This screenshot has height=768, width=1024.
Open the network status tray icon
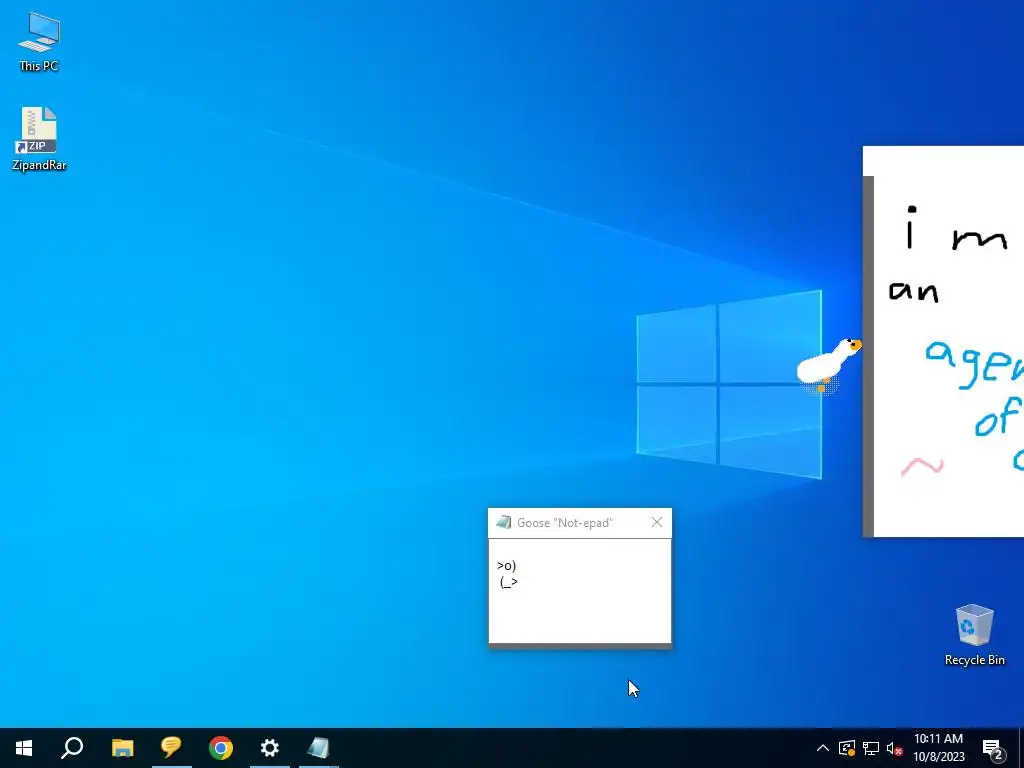pos(871,748)
